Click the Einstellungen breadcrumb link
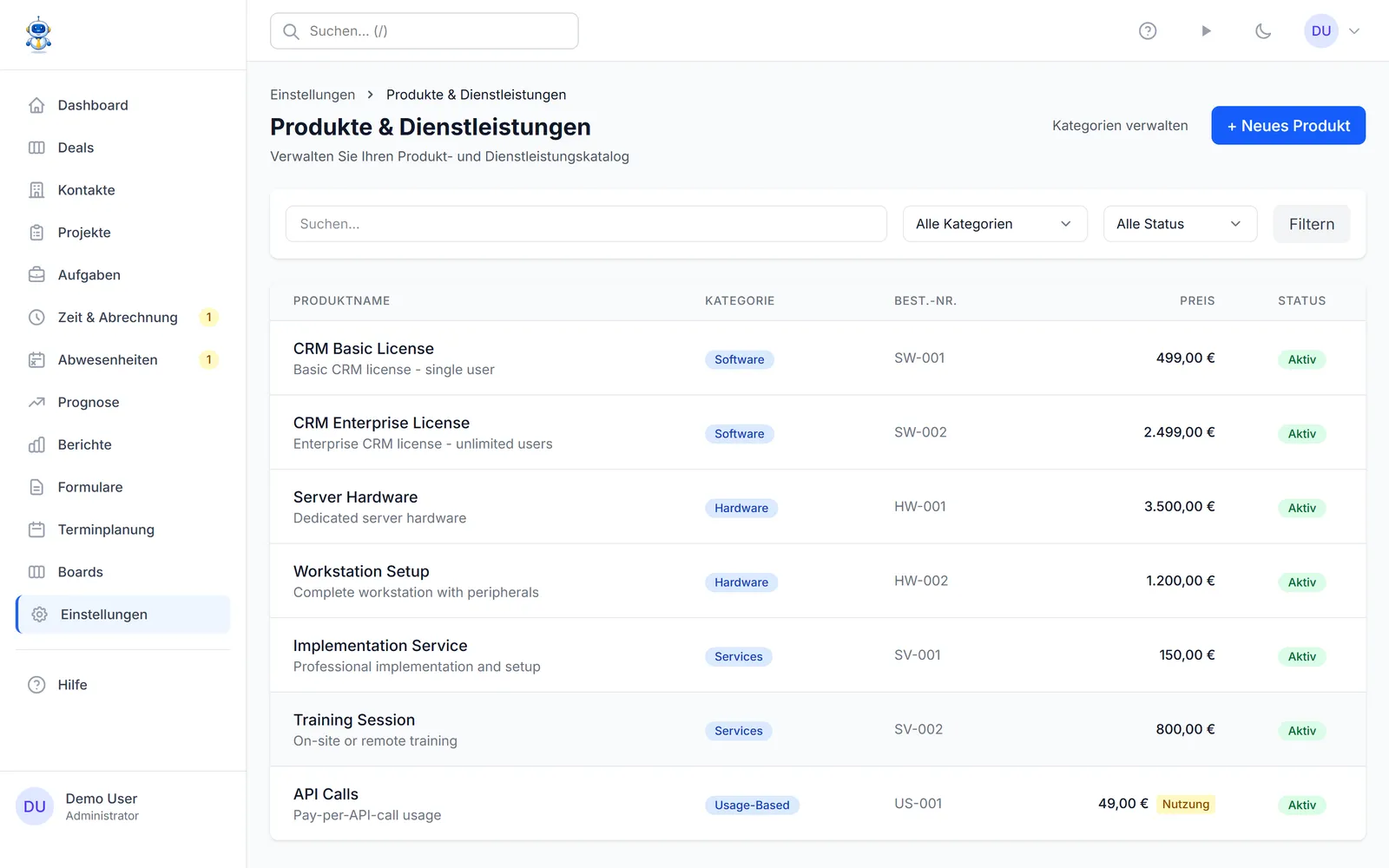Screen dimensions: 1389x868 [313, 95]
